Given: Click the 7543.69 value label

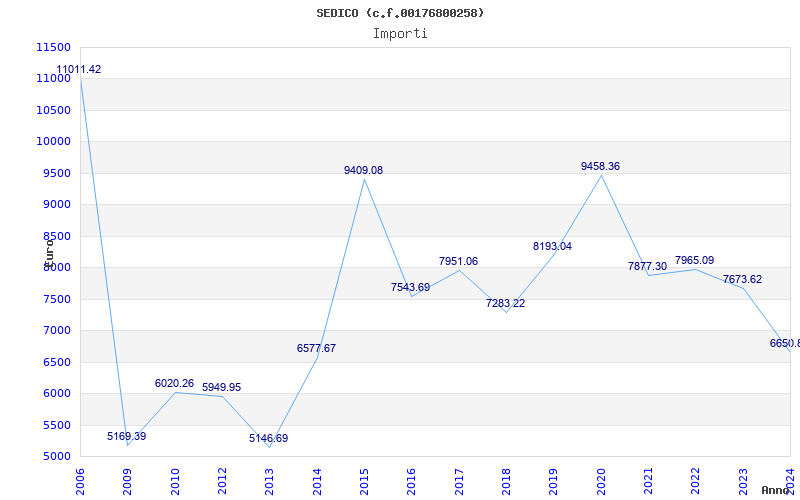Looking at the screenshot, I should tap(411, 287).
